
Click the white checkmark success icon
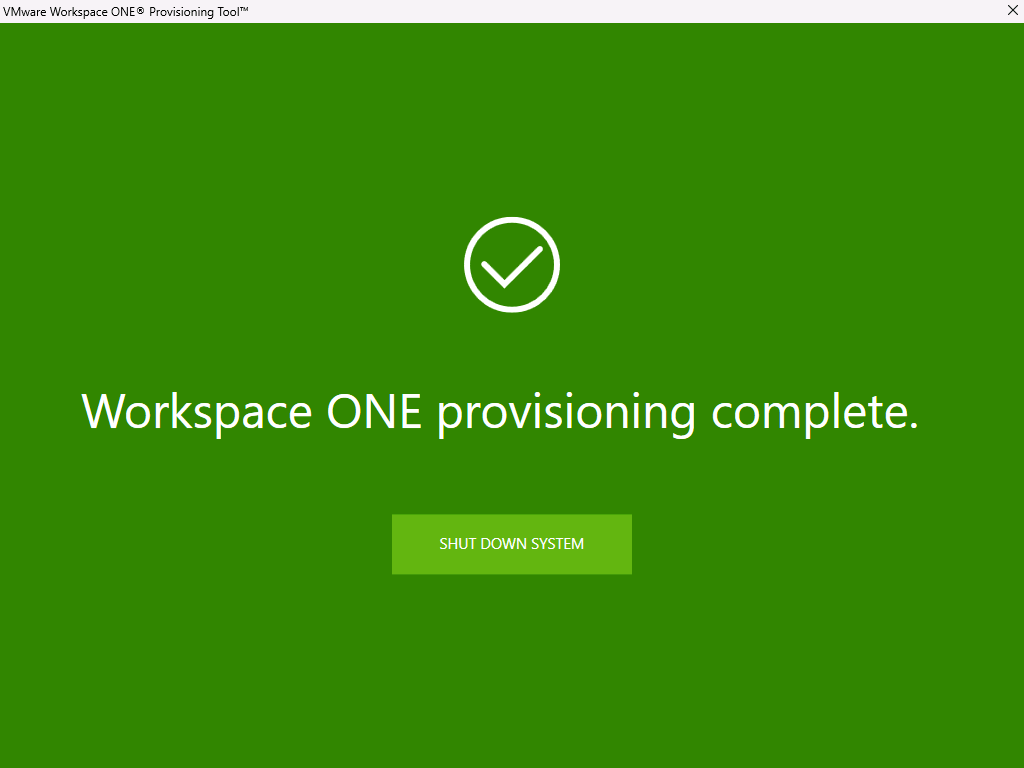point(511,265)
